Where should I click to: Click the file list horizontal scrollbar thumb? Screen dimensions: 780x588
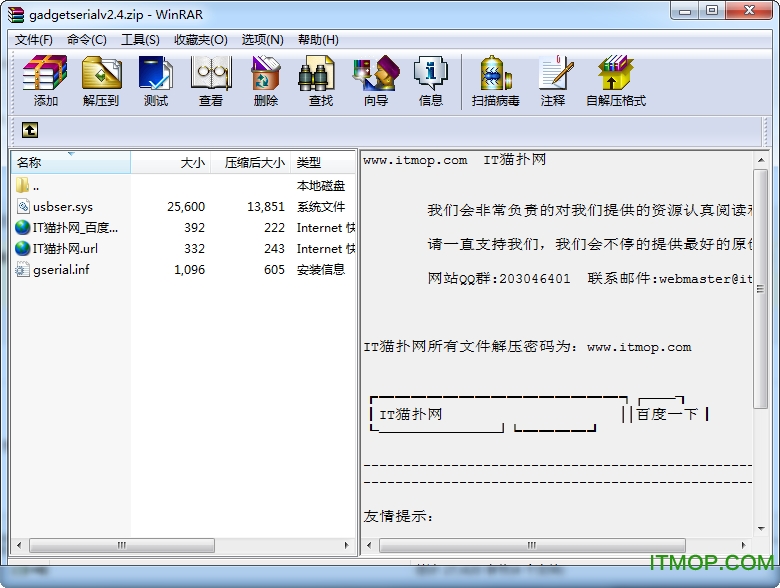[x=122, y=545]
